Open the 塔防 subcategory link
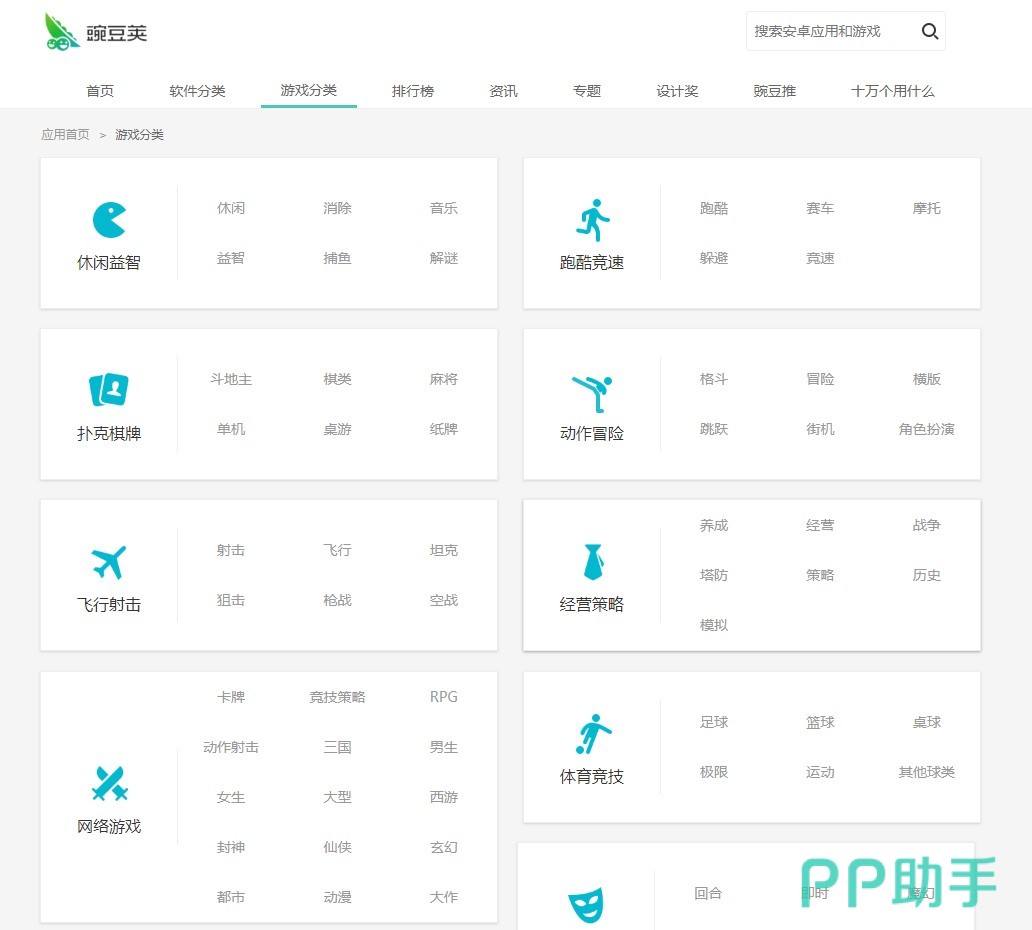 714,575
